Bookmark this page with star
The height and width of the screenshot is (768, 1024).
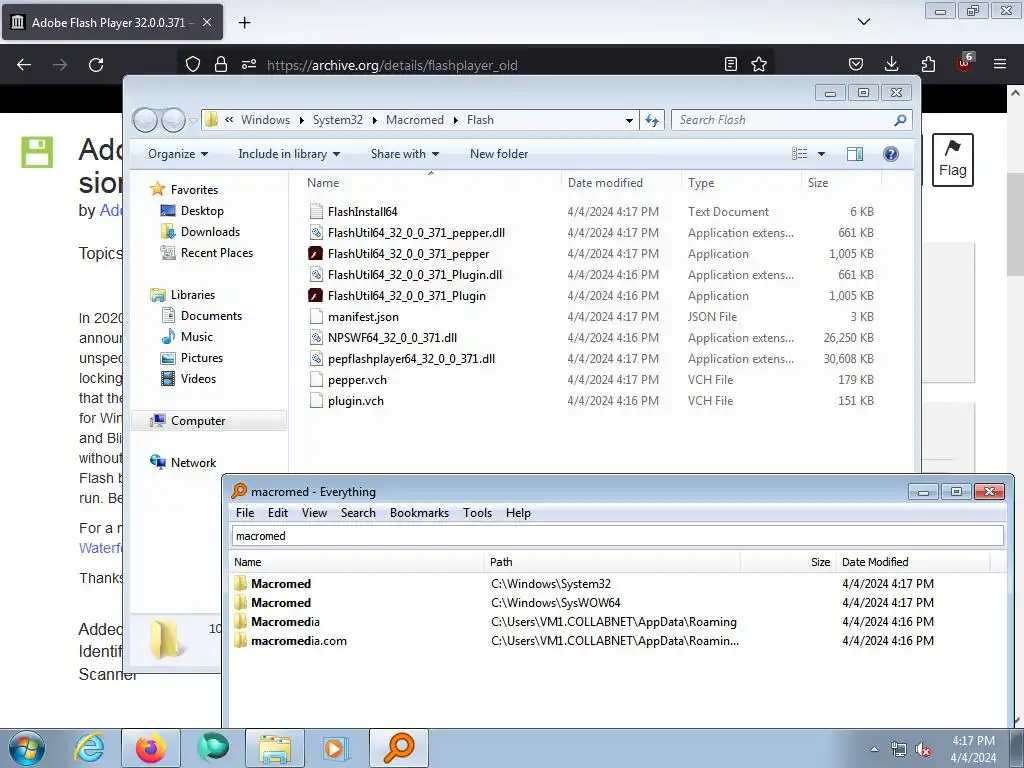759,64
